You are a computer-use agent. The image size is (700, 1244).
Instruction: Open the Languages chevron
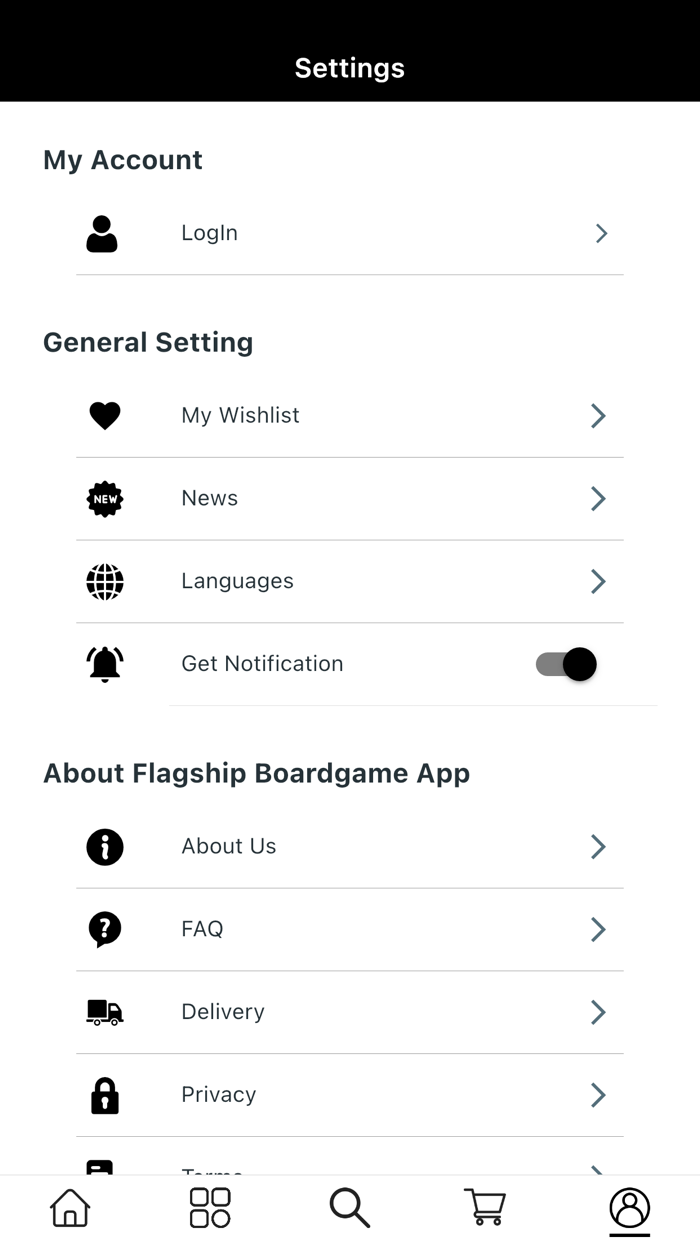point(597,581)
